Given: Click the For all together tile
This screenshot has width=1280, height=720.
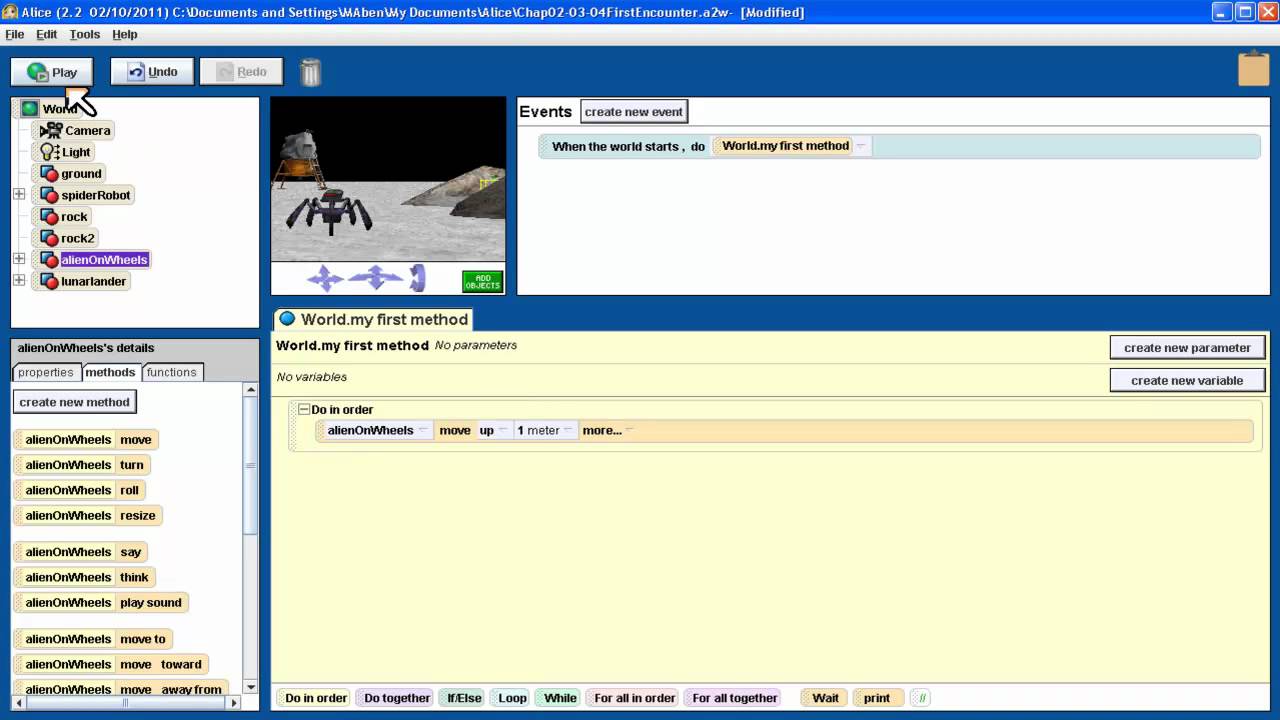Looking at the screenshot, I should point(735,698).
